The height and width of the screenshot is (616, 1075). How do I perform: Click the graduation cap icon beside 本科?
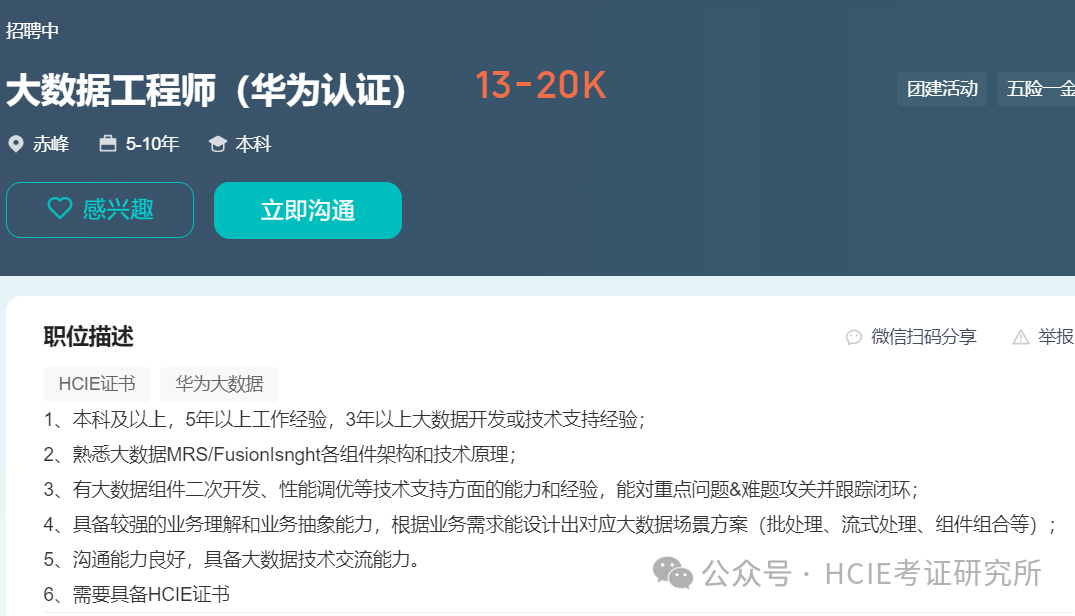(217, 144)
